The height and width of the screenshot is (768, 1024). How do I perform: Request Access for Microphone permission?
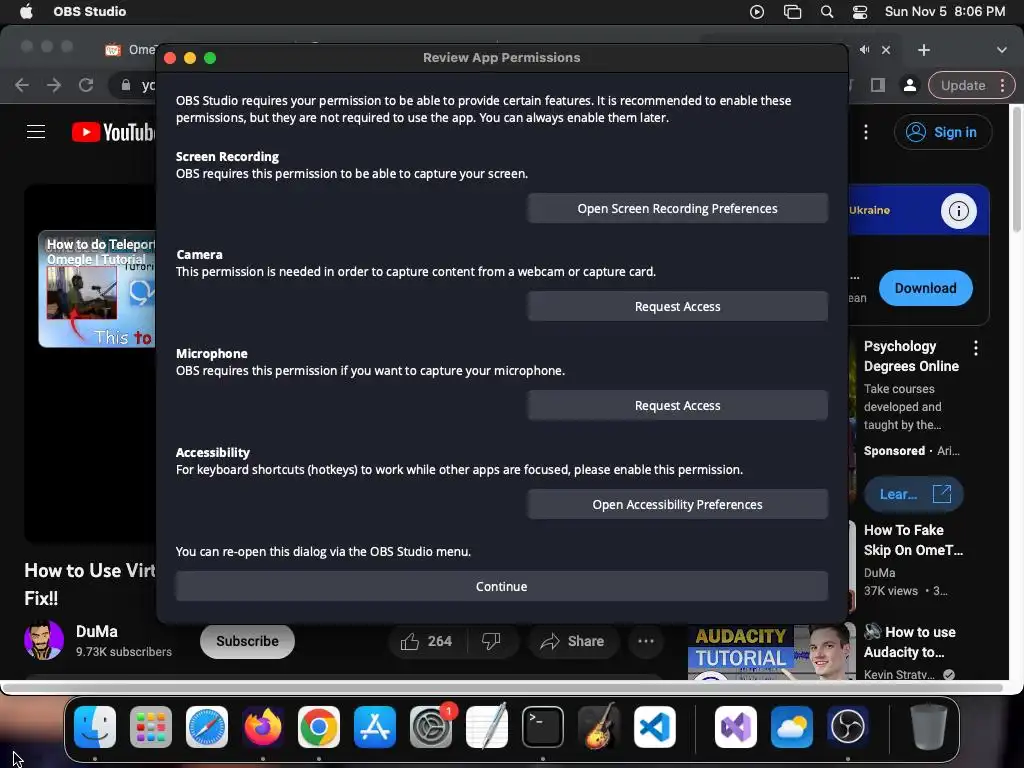coord(677,406)
